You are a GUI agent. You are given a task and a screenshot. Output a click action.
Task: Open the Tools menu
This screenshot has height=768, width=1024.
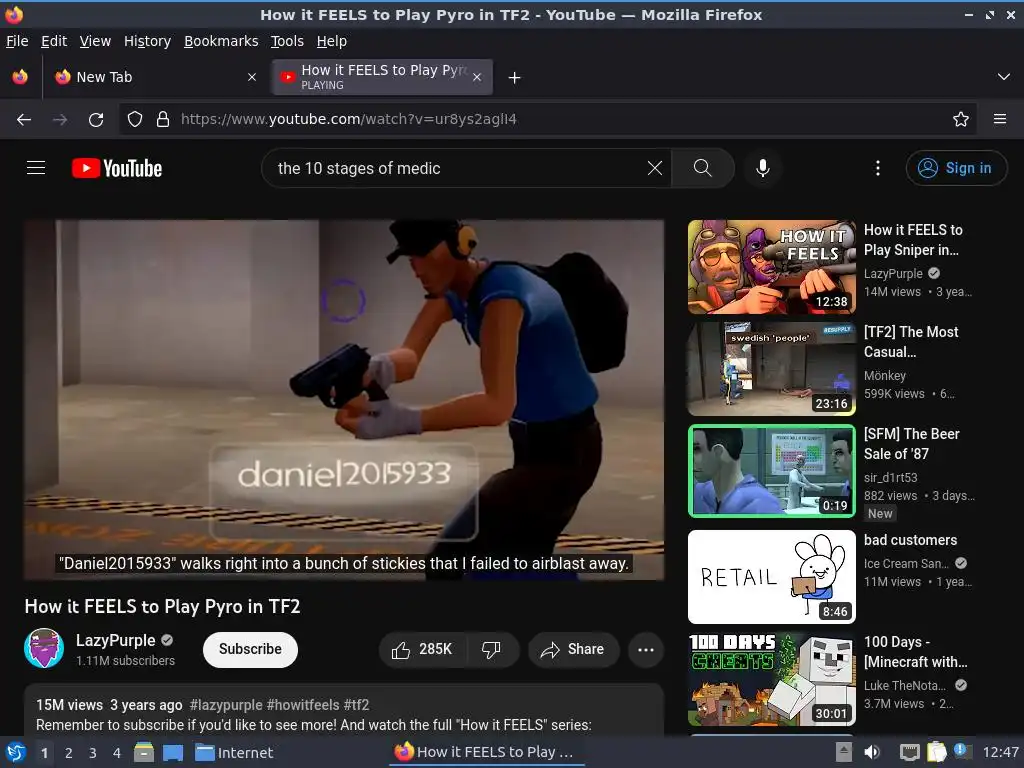point(287,41)
